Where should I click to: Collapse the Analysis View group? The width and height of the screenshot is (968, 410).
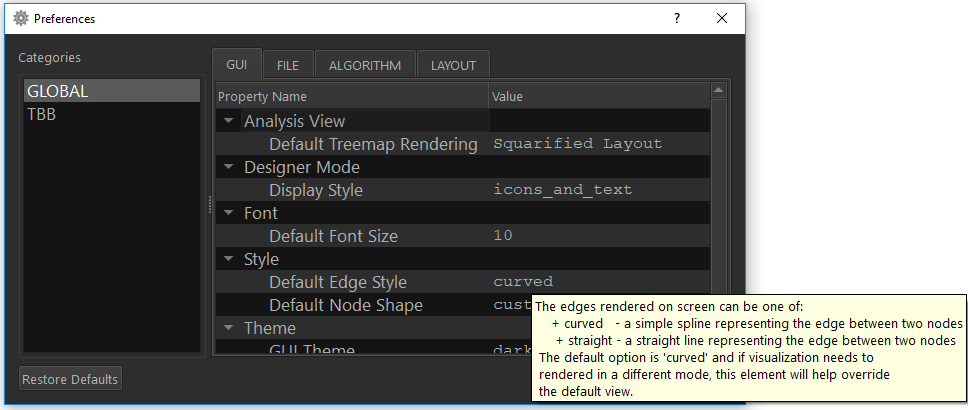(x=229, y=121)
